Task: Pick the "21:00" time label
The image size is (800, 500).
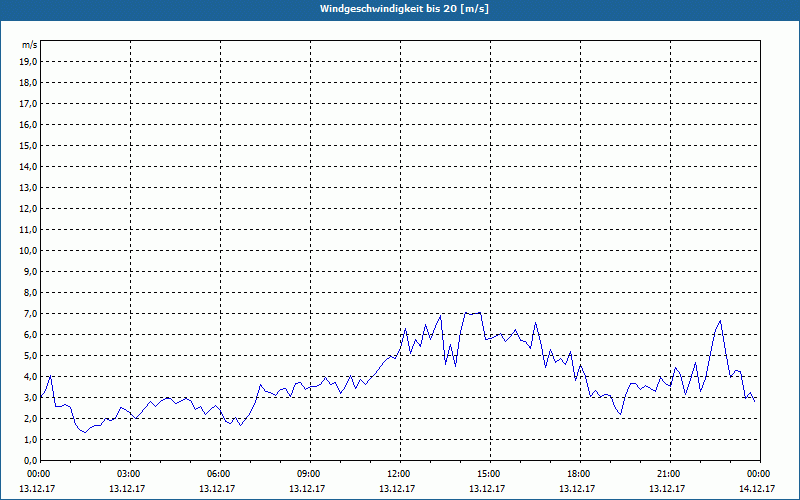Action: click(669, 474)
